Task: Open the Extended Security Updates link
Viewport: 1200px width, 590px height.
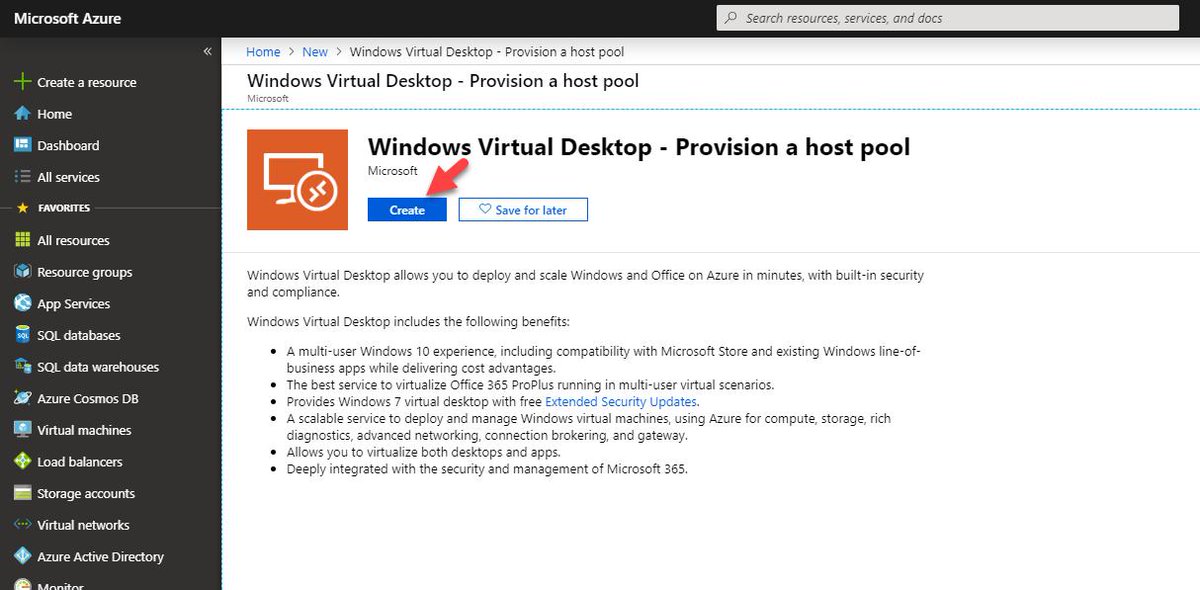Action: coord(620,401)
